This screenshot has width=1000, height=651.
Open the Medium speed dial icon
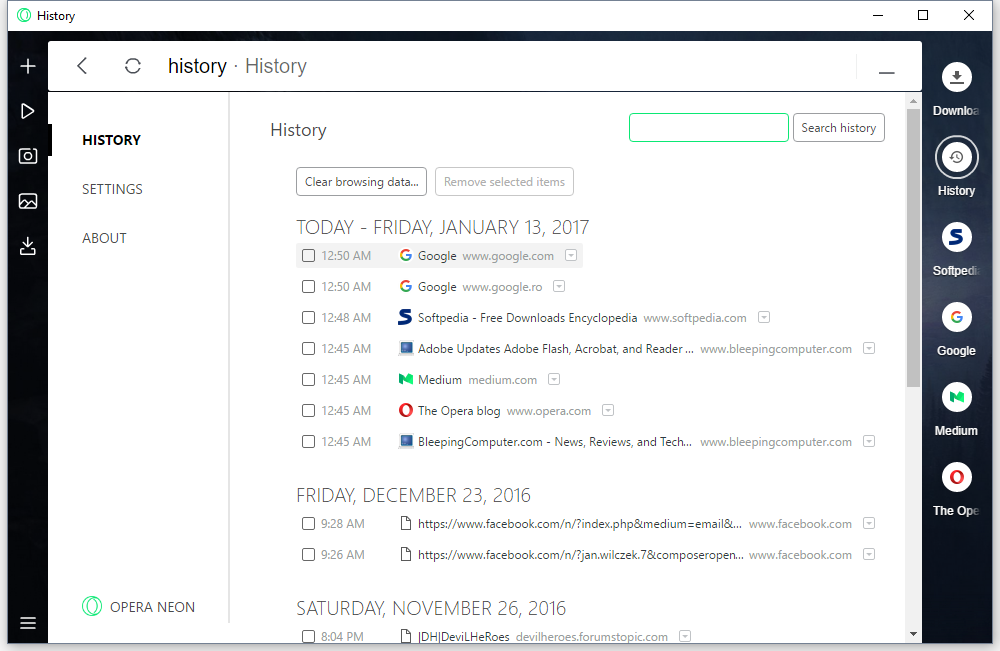pyautogui.click(x=956, y=397)
